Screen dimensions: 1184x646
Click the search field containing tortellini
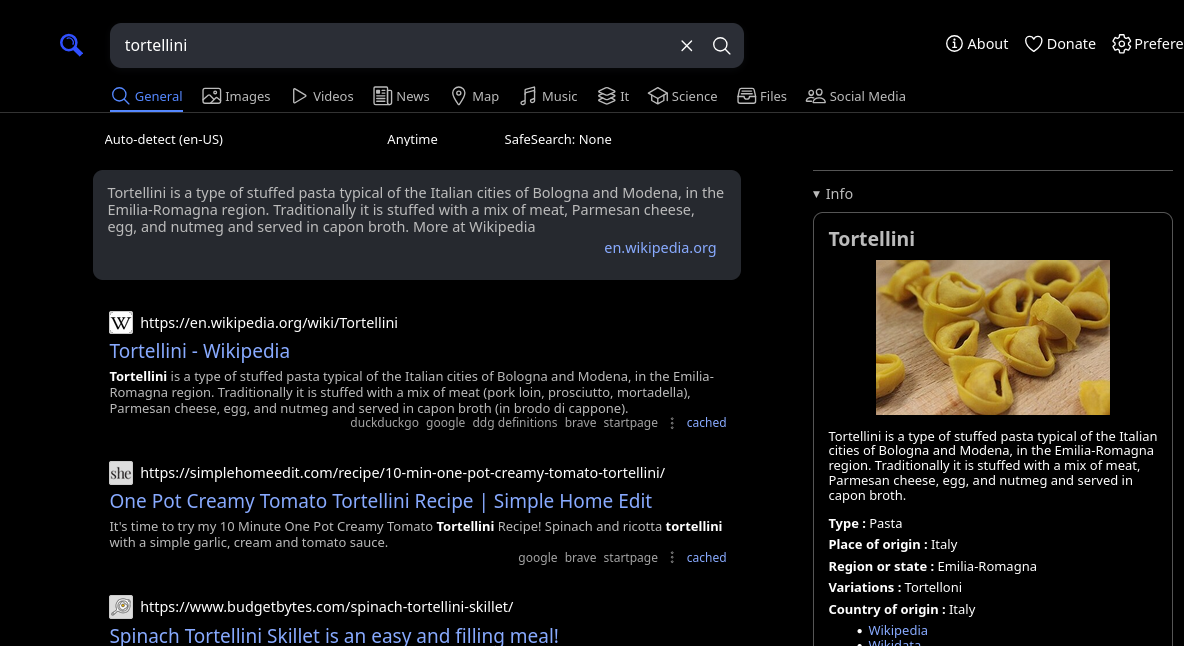[x=393, y=45]
